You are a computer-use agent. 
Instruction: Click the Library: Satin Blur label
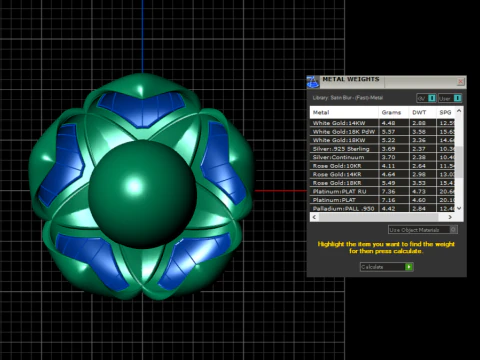348,98
